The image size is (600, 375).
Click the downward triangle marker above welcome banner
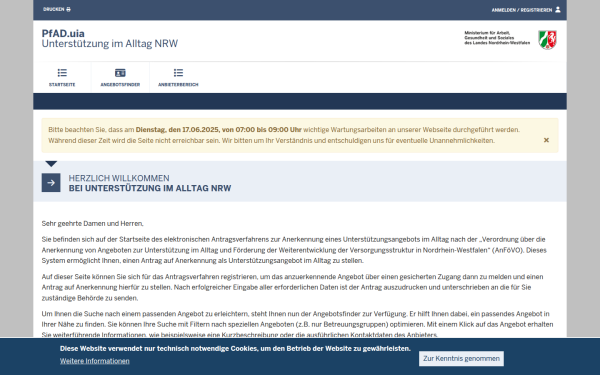51,164
